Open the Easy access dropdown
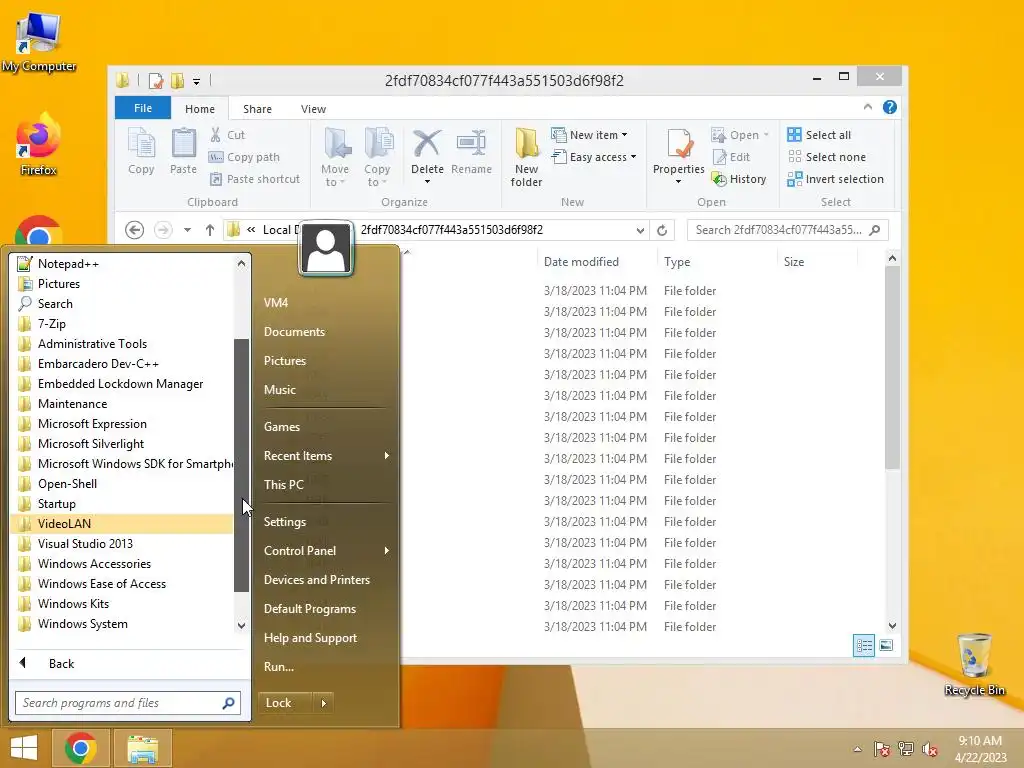This screenshot has height=768, width=1024. [x=594, y=157]
